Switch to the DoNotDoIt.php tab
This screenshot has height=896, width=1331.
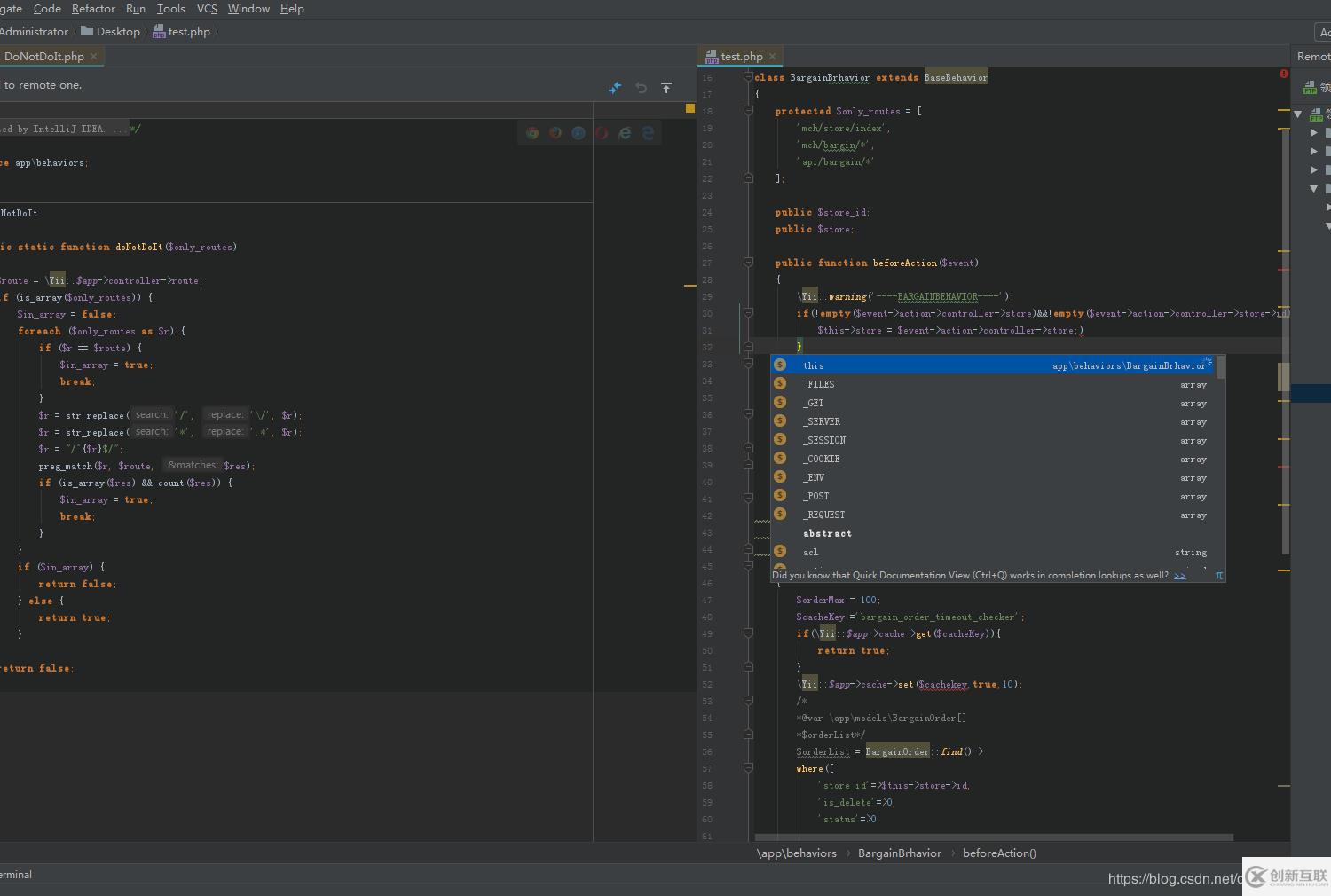pos(44,56)
